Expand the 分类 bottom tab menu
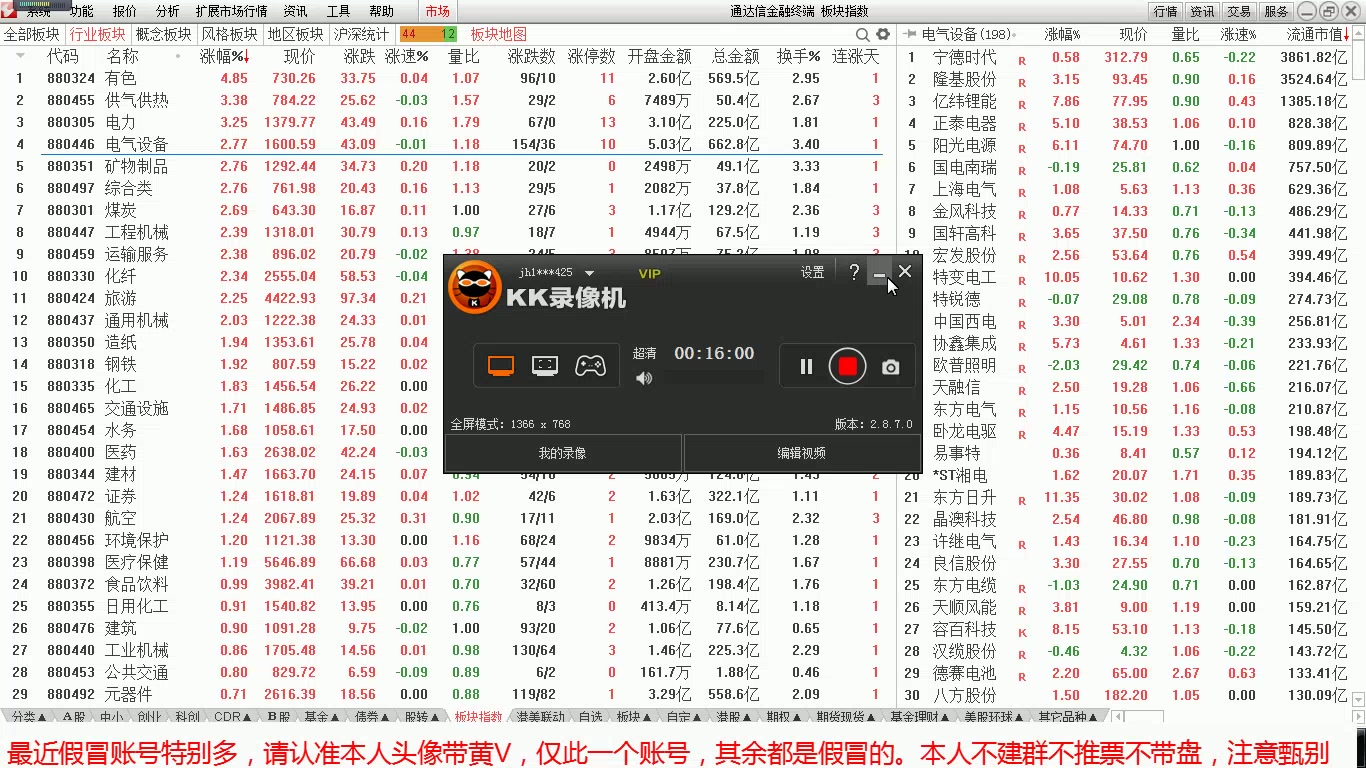The width and height of the screenshot is (1366, 768). (29, 717)
